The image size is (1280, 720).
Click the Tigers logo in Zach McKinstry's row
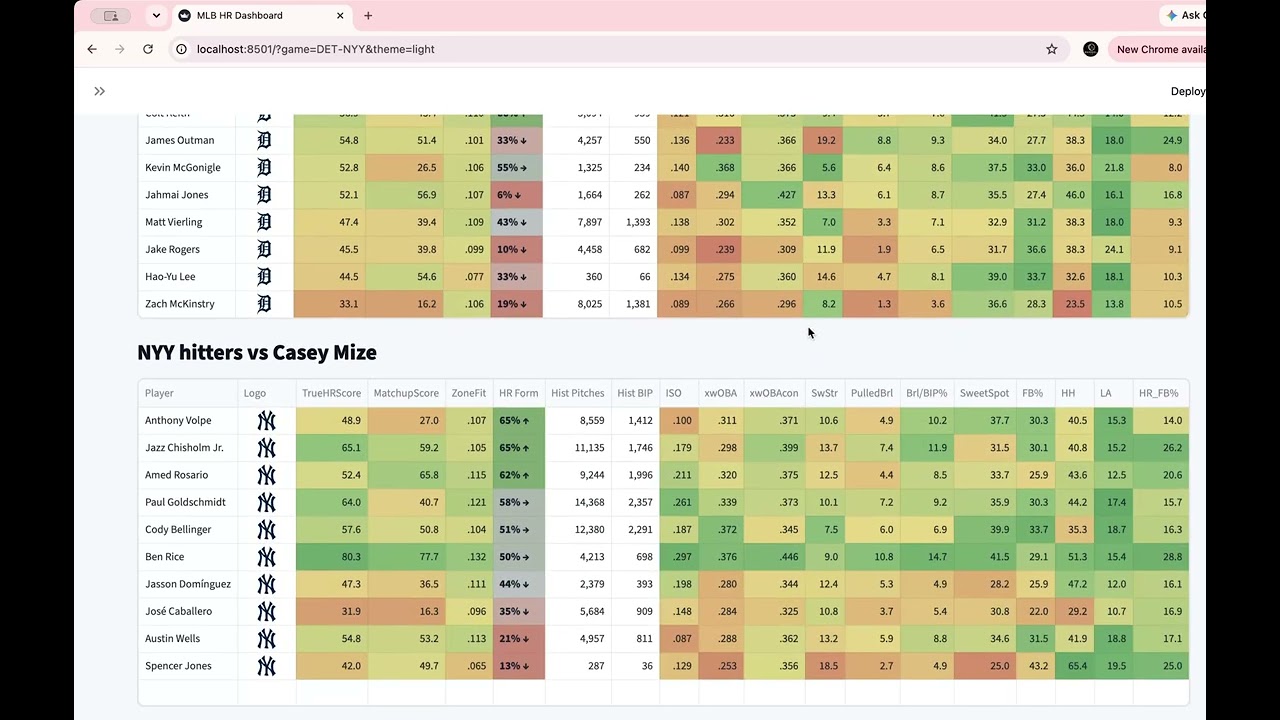point(264,304)
